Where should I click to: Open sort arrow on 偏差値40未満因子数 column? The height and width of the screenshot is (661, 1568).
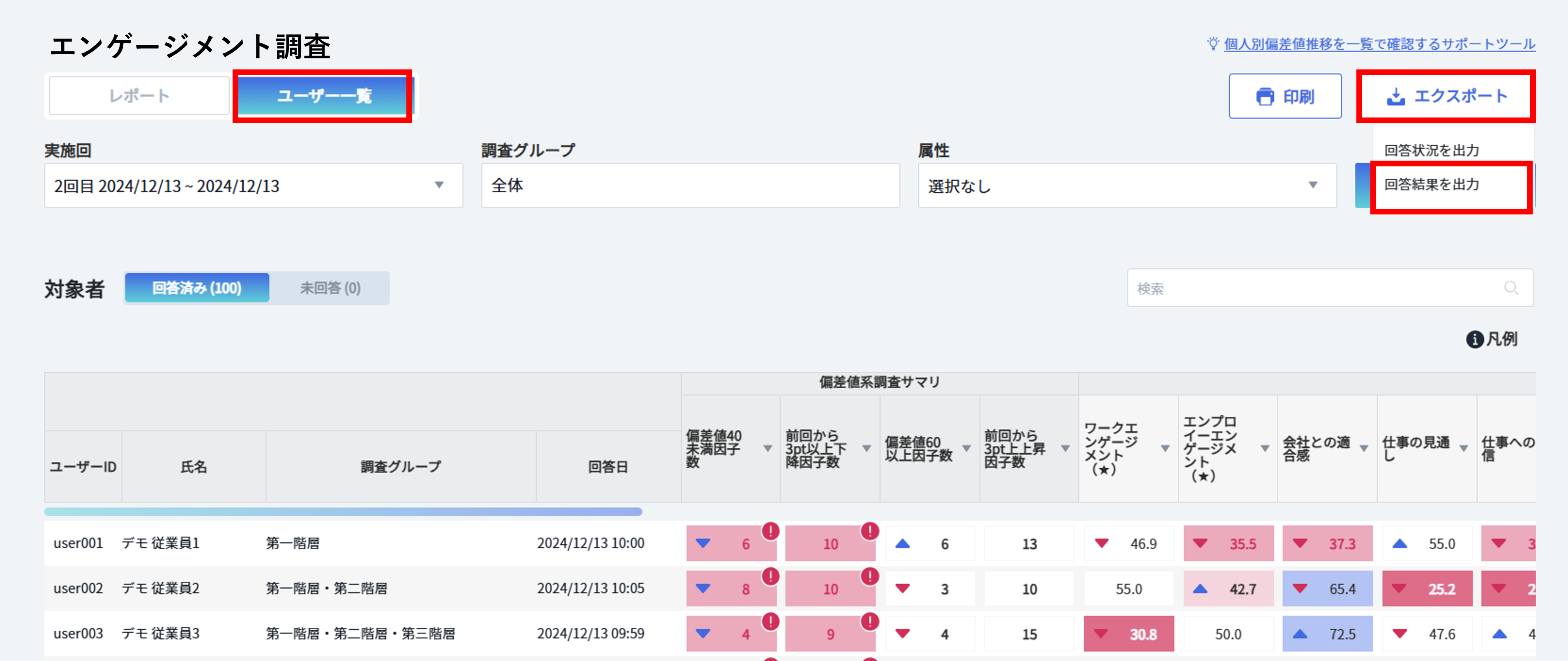pyautogui.click(x=768, y=449)
